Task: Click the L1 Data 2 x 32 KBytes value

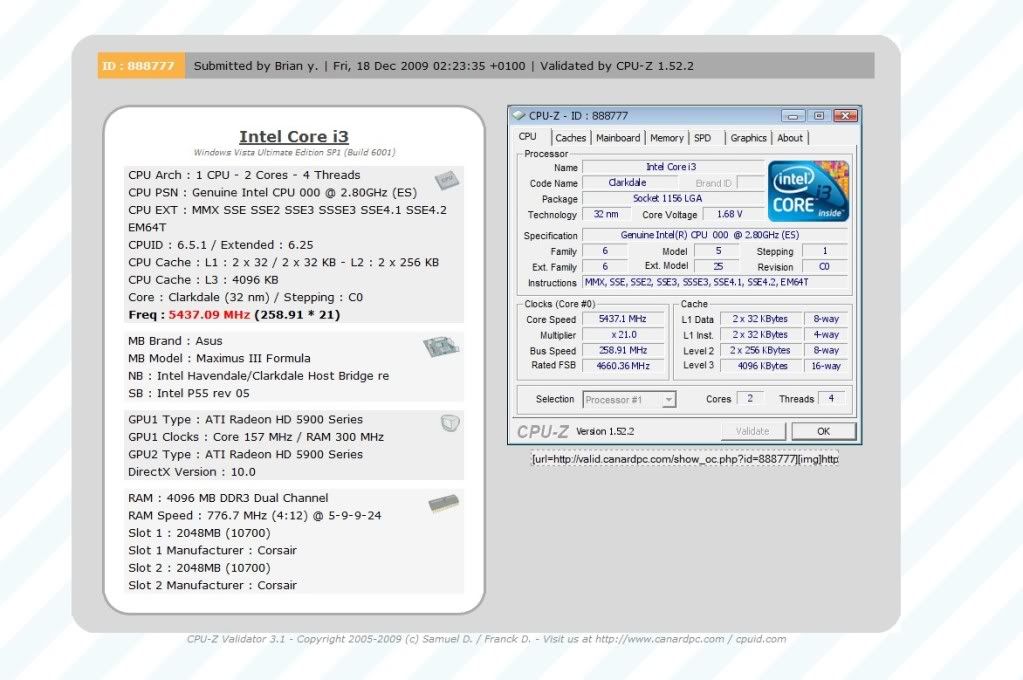Action: coord(761,319)
